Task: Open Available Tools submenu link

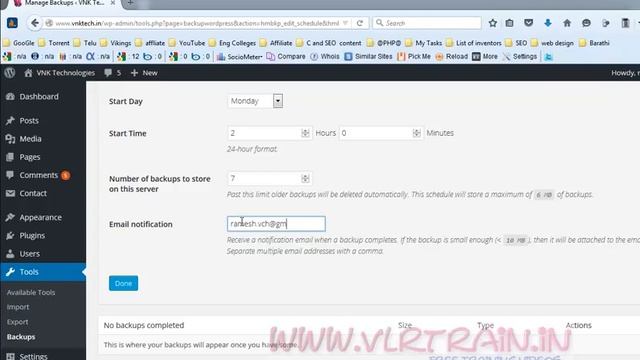Action: [31, 292]
